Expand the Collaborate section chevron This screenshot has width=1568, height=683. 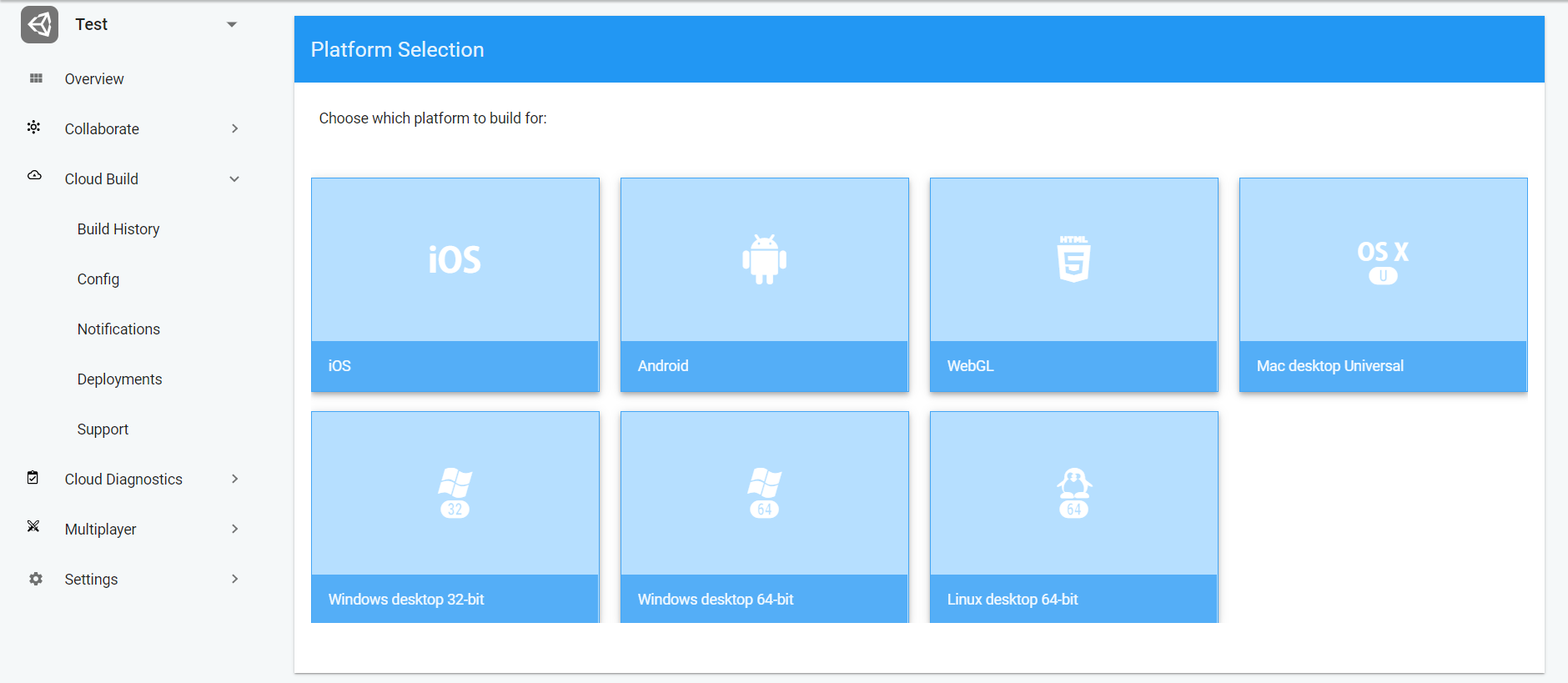pyautogui.click(x=234, y=128)
